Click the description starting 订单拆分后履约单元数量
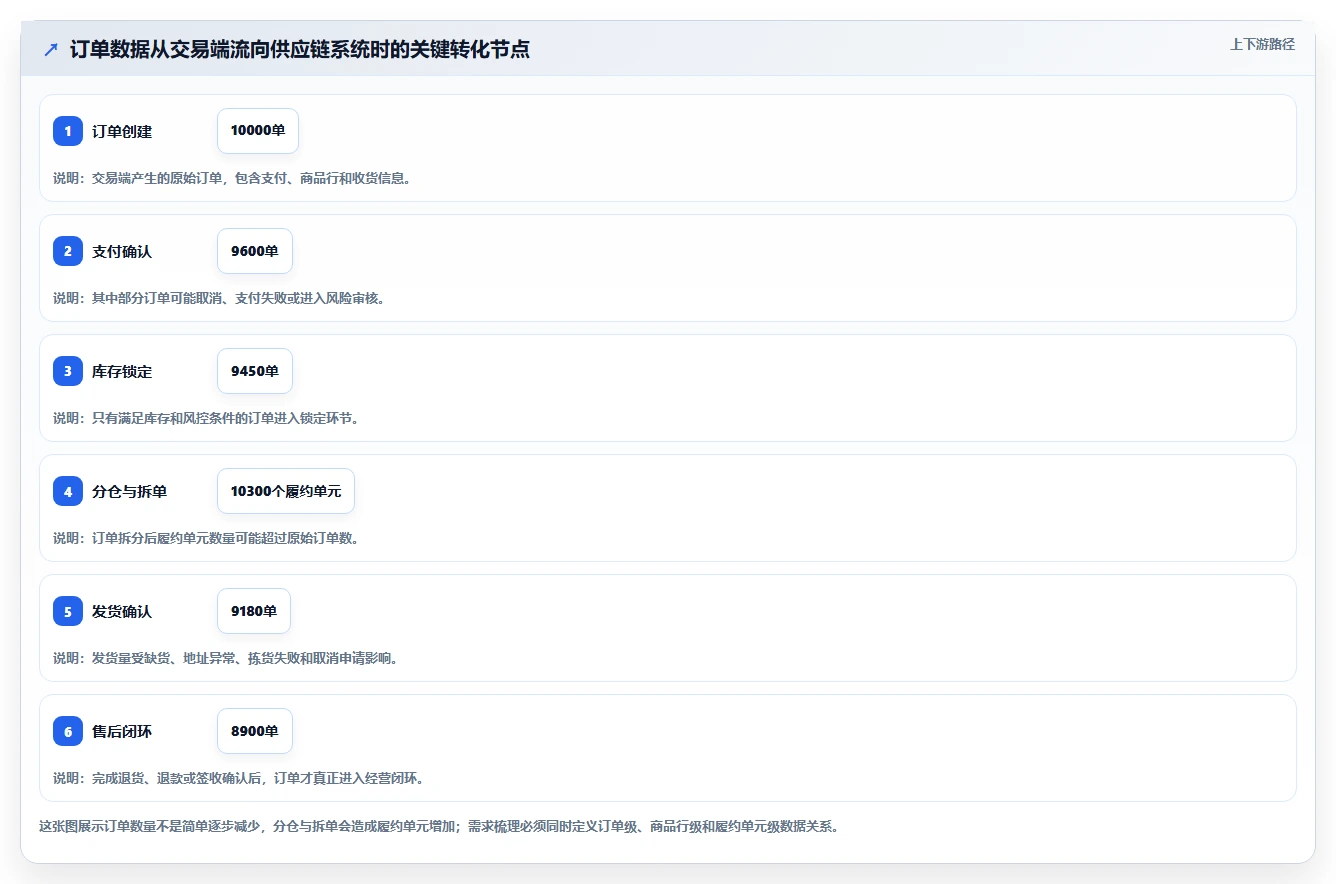The width and height of the screenshot is (1336, 884). pyautogui.click(x=206, y=538)
